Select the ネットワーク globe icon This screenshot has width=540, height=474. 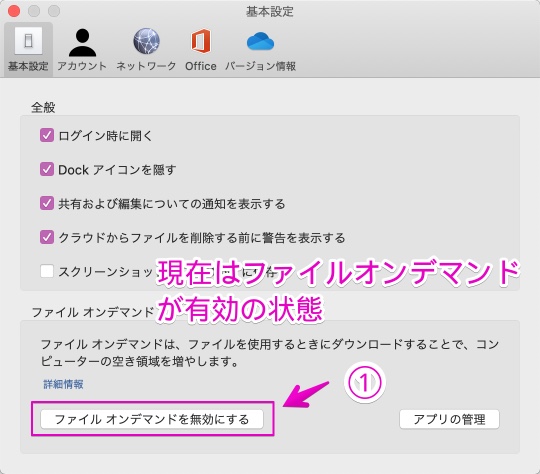tap(146, 41)
